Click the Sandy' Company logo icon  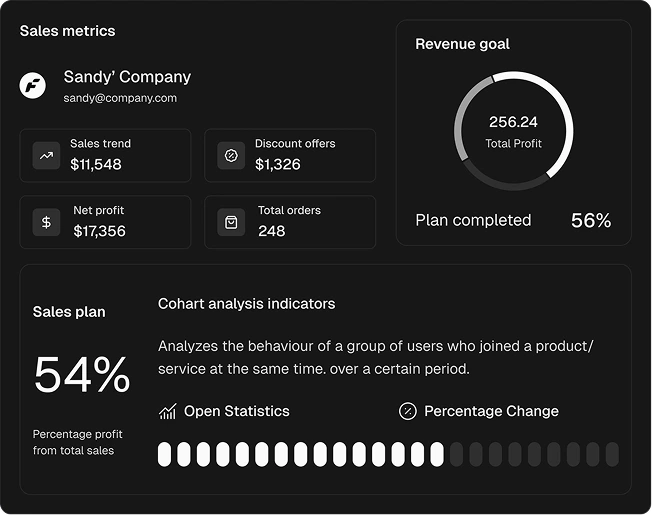coord(33,85)
